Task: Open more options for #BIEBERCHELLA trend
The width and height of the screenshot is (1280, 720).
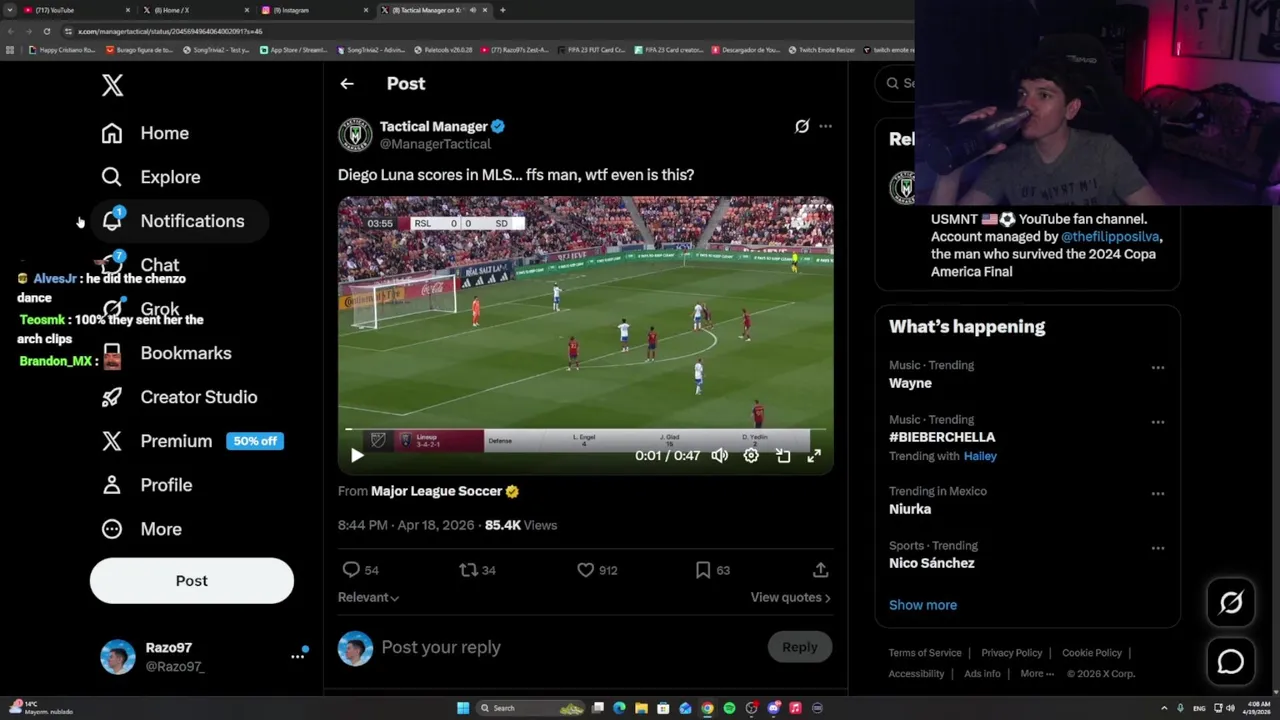Action: click(1158, 422)
